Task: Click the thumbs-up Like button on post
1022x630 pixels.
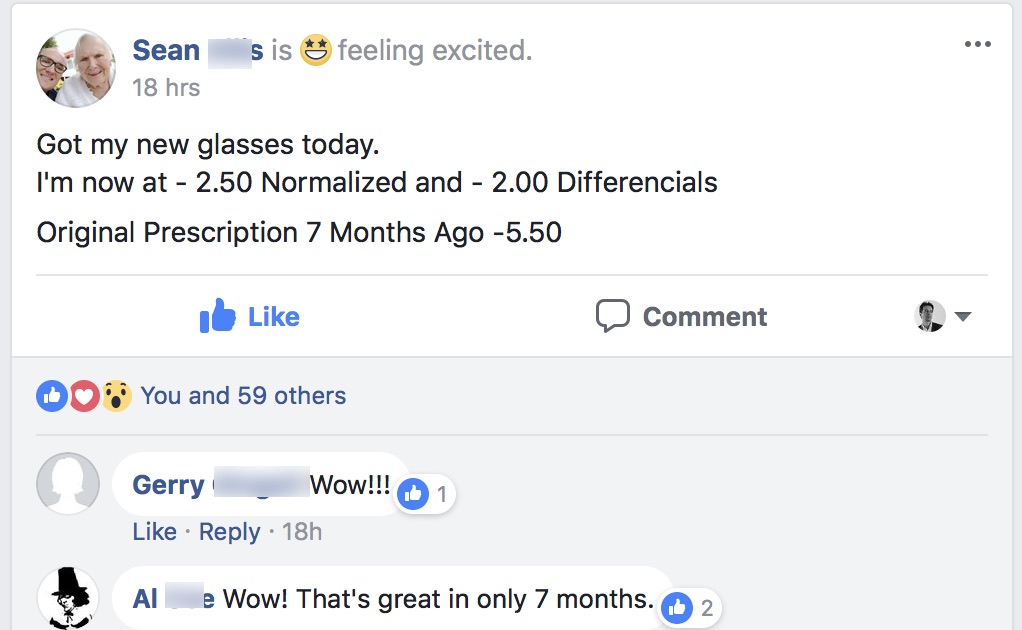Action: tap(250, 317)
